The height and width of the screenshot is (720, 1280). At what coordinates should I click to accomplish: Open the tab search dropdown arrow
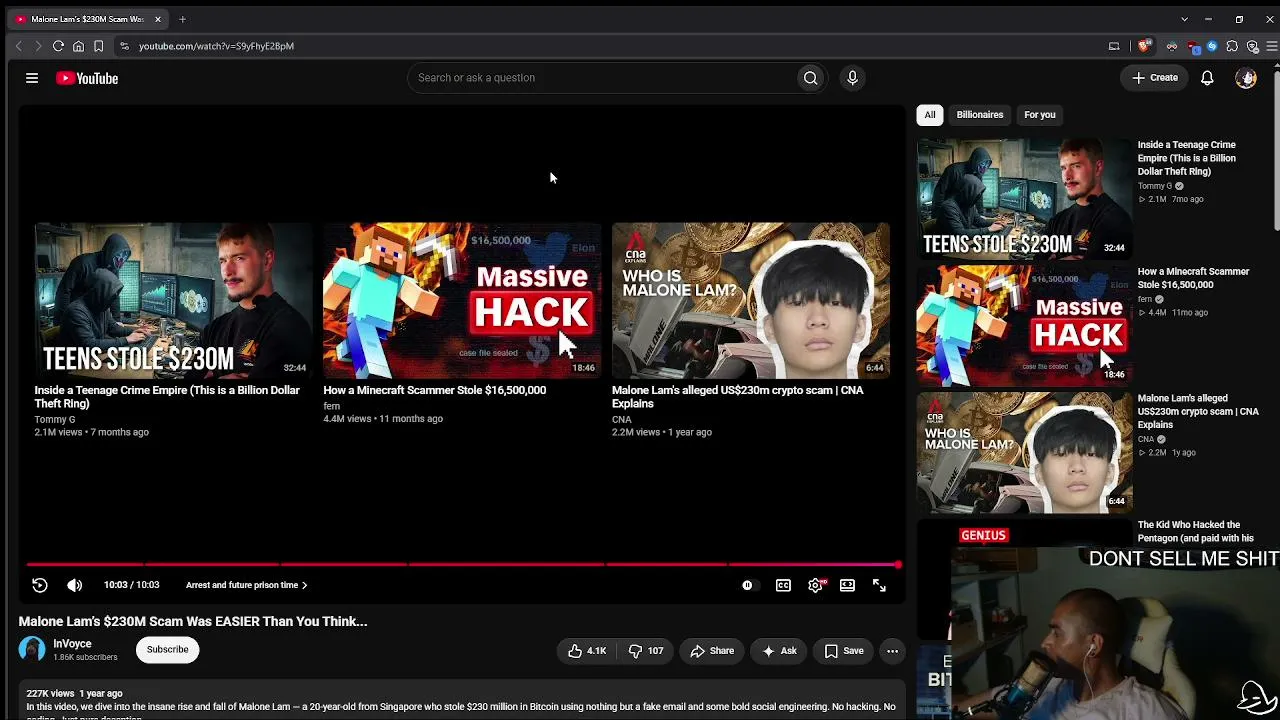click(1184, 19)
